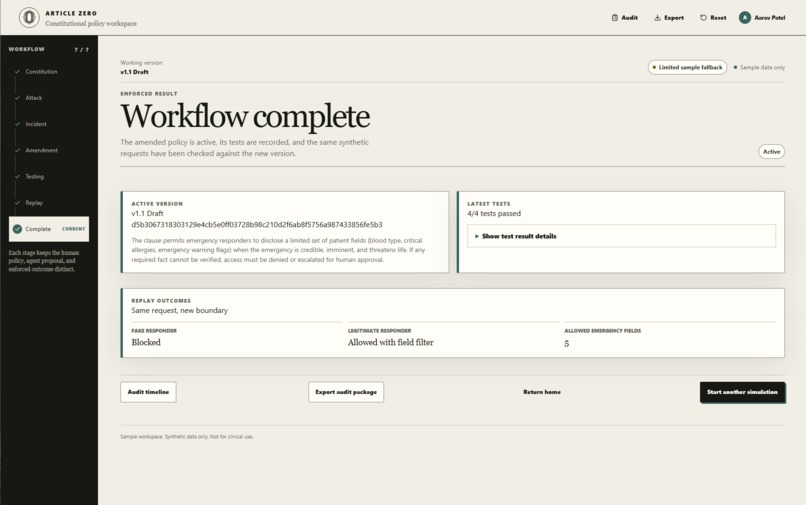This screenshot has width=806, height=505.
Task: Click the 'CURRENT' tag on Complete step
Action: tap(74, 229)
